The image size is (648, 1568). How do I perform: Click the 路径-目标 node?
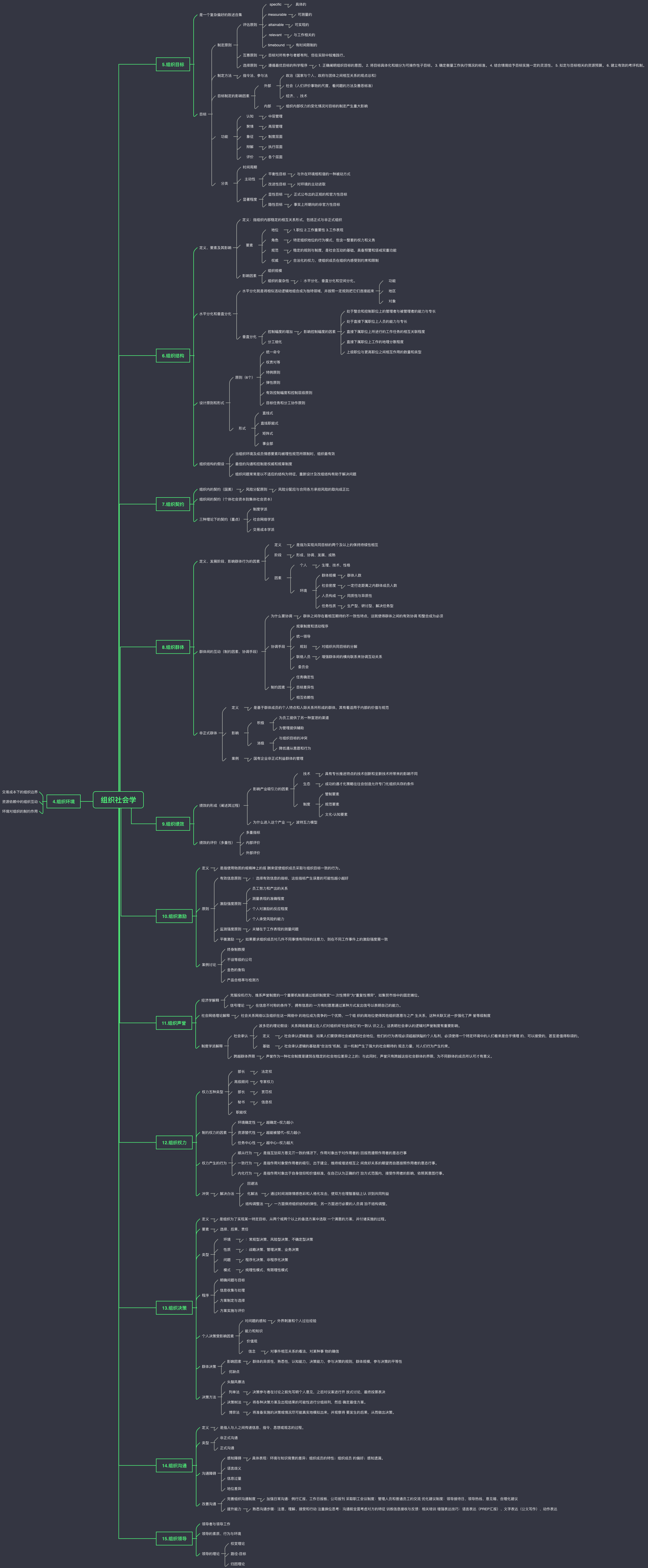[x=238, y=1554]
